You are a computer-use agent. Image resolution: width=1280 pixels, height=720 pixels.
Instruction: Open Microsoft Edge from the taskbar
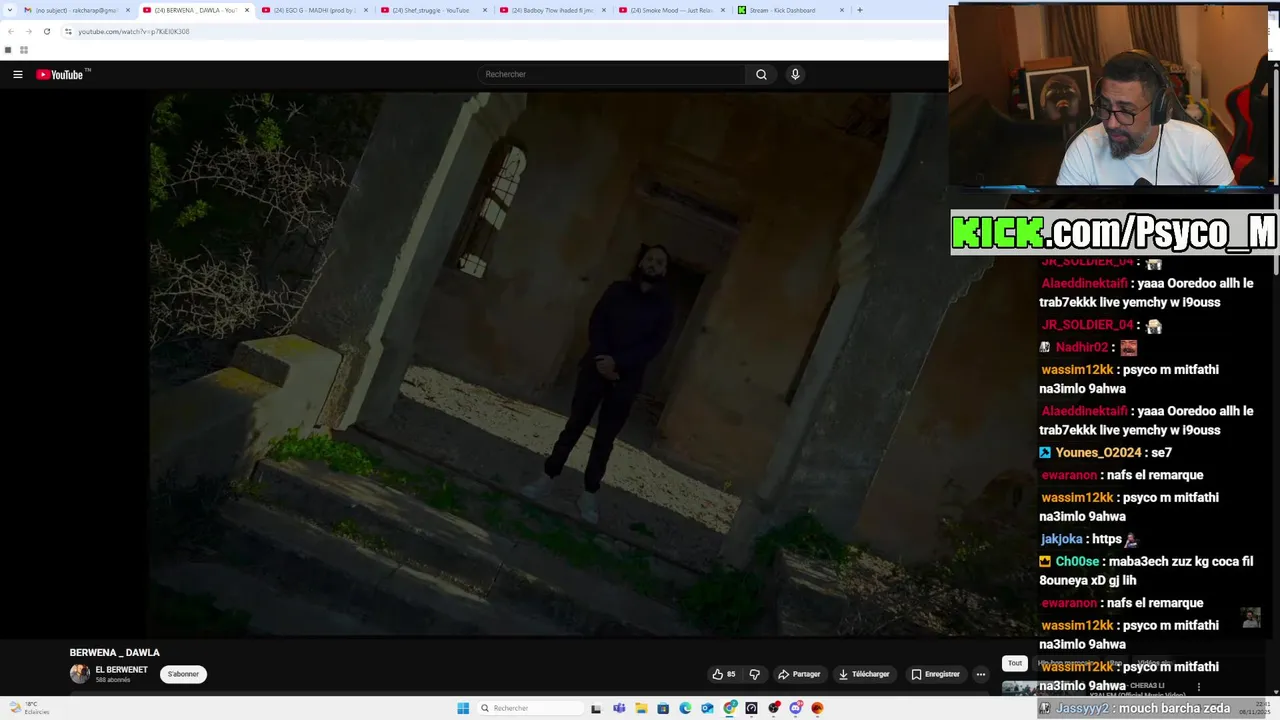coord(685,708)
